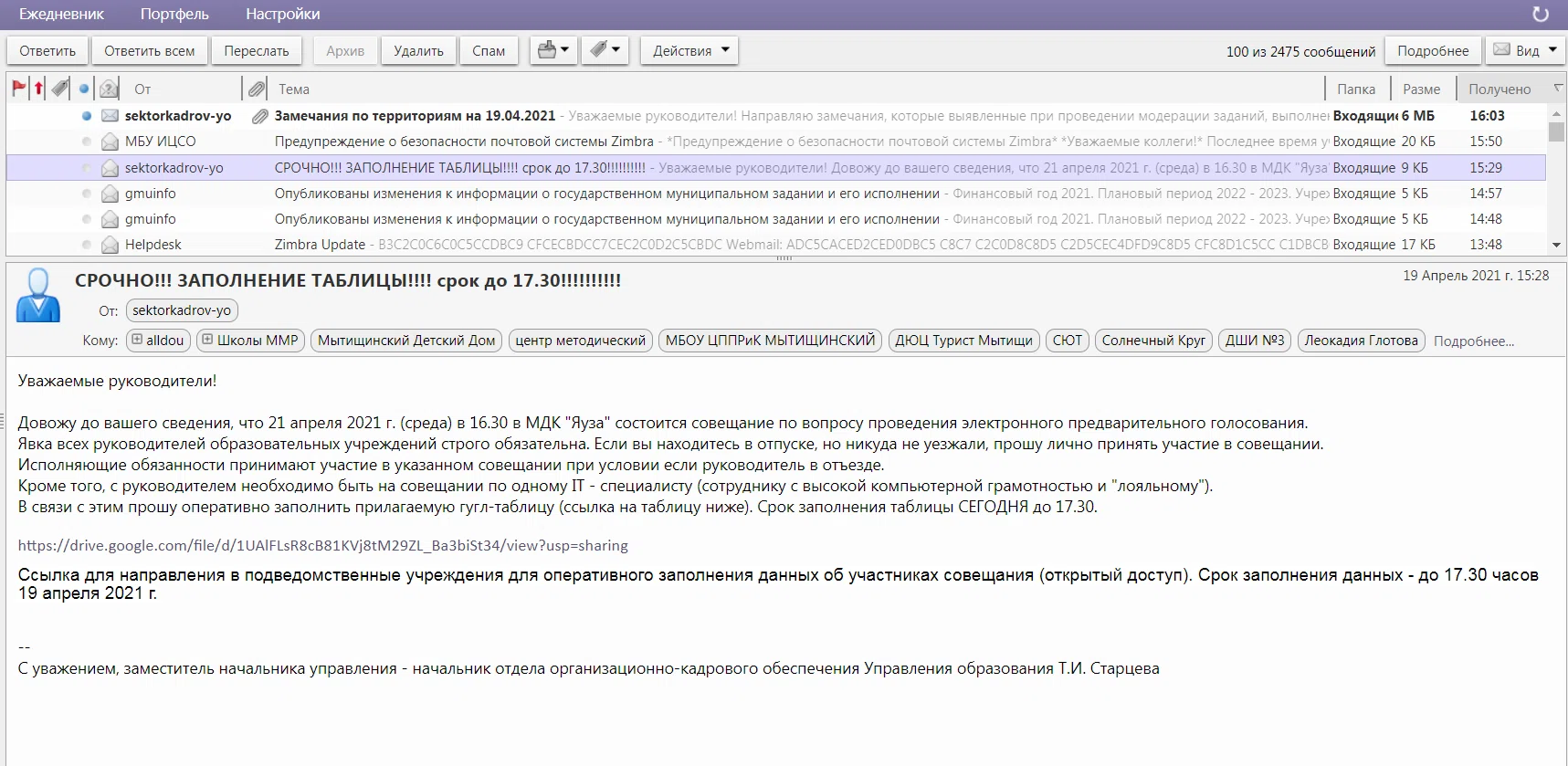Switch to the Настройки tab
Viewport: 1568px width, 766px height.
pos(282,15)
